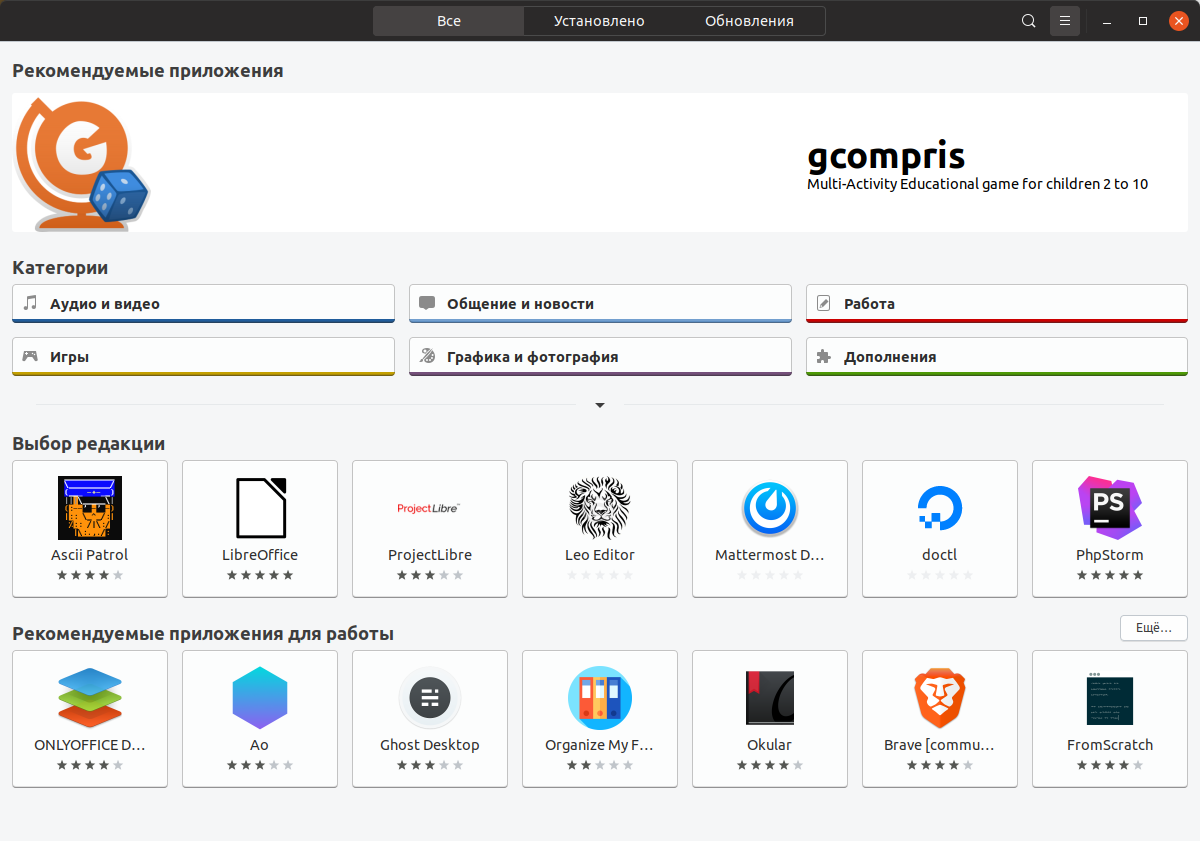Click the gcompris title text
The image size is (1200, 841).
(886, 156)
